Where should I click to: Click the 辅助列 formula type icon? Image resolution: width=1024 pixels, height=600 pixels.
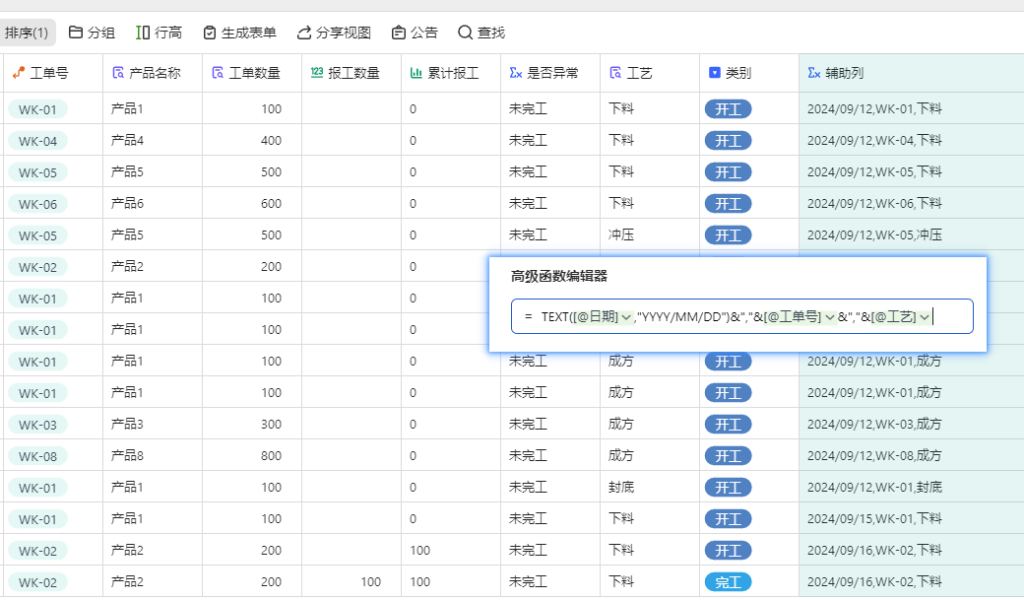point(814,72)
